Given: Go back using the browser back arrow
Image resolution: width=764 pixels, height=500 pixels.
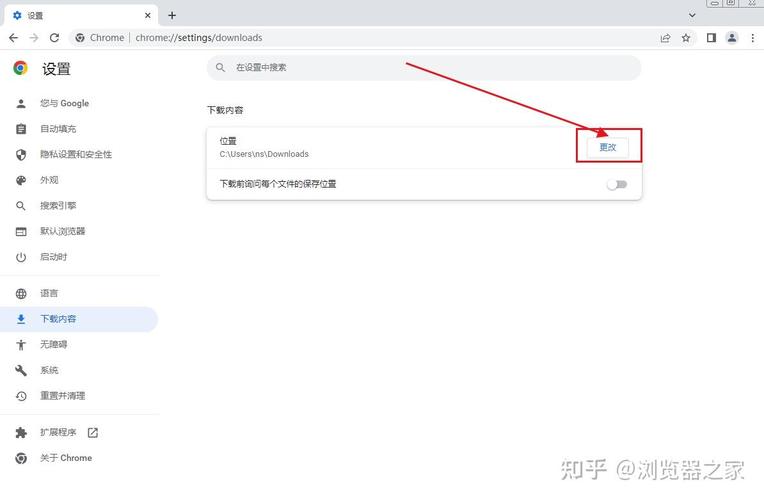Looking at the screenshot, I should (14, 38).
